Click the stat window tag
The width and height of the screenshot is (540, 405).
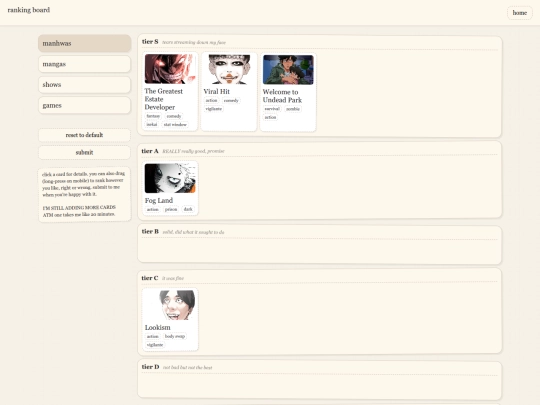pyautogui.click(x=175, y=124)
